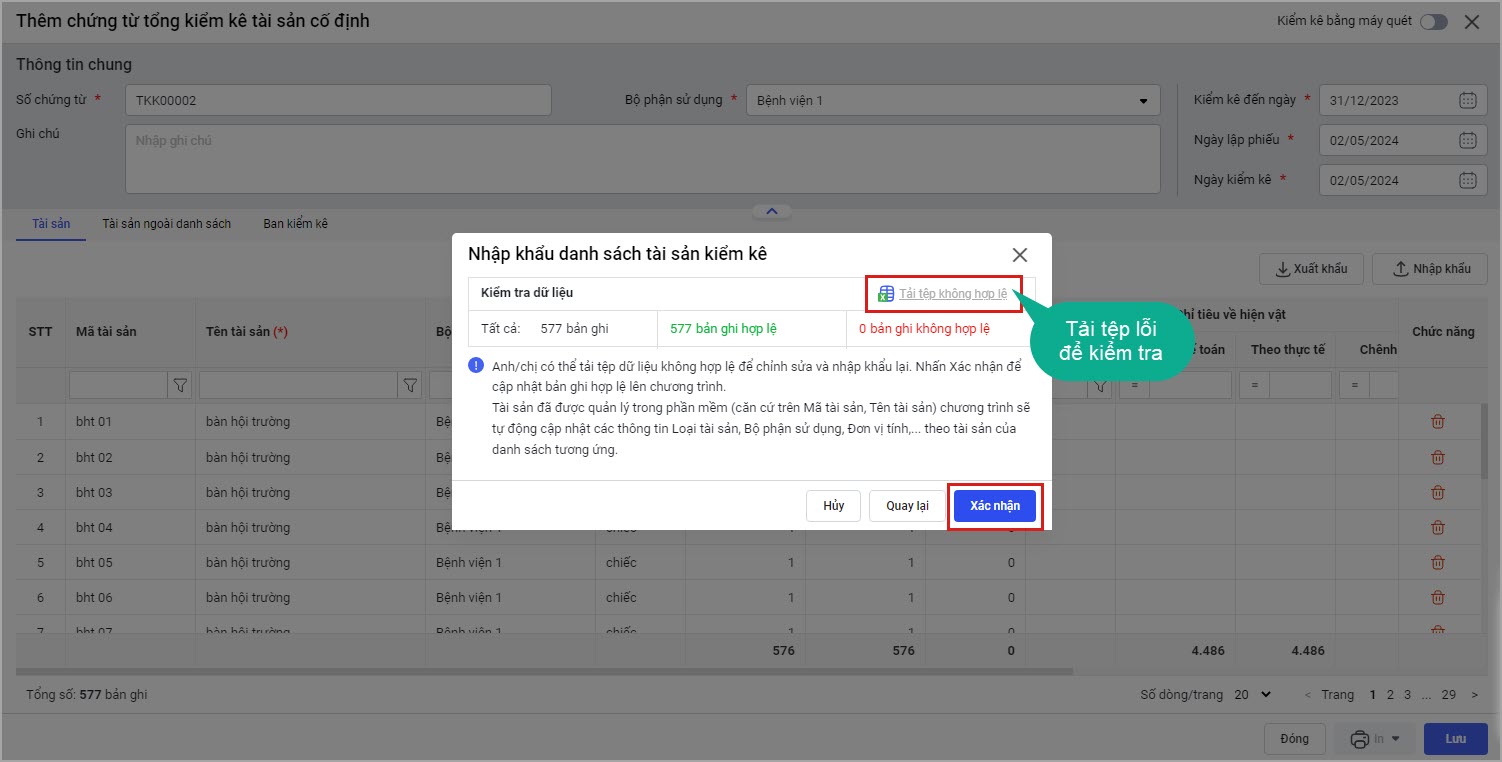Click Đóng button at bottom
This screenshot has width=1502, height=762.
tap(1294, 739)
